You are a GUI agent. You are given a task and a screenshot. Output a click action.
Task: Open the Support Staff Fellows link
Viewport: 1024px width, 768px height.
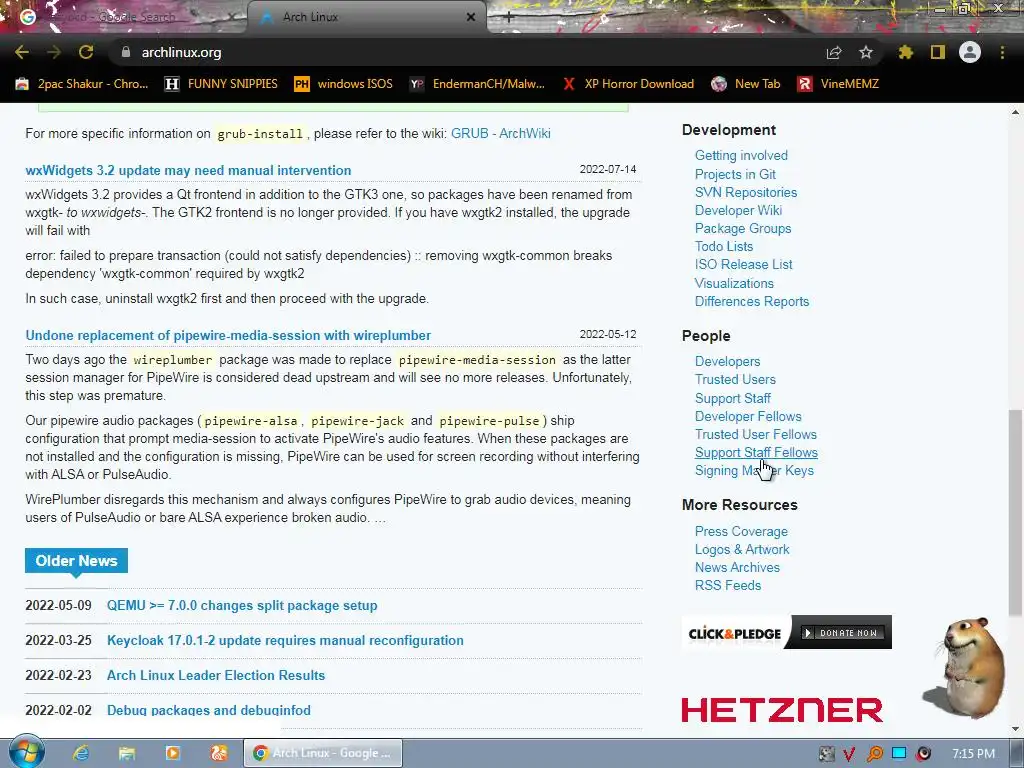click(x=756, y=453)
